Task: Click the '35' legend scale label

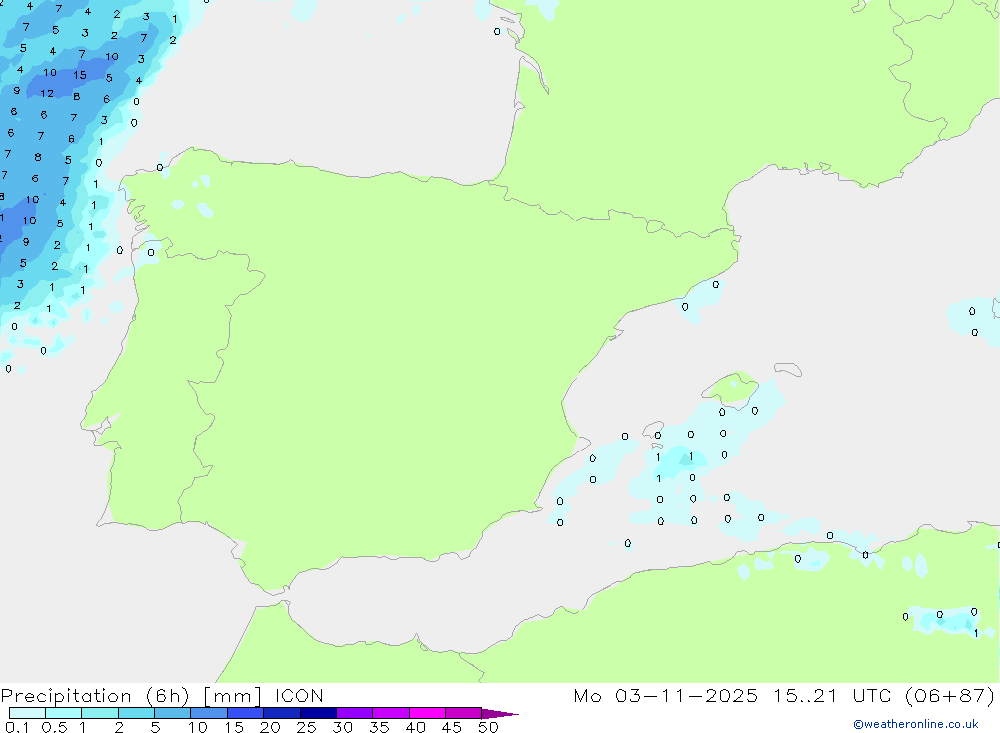Action: (379, 727)
